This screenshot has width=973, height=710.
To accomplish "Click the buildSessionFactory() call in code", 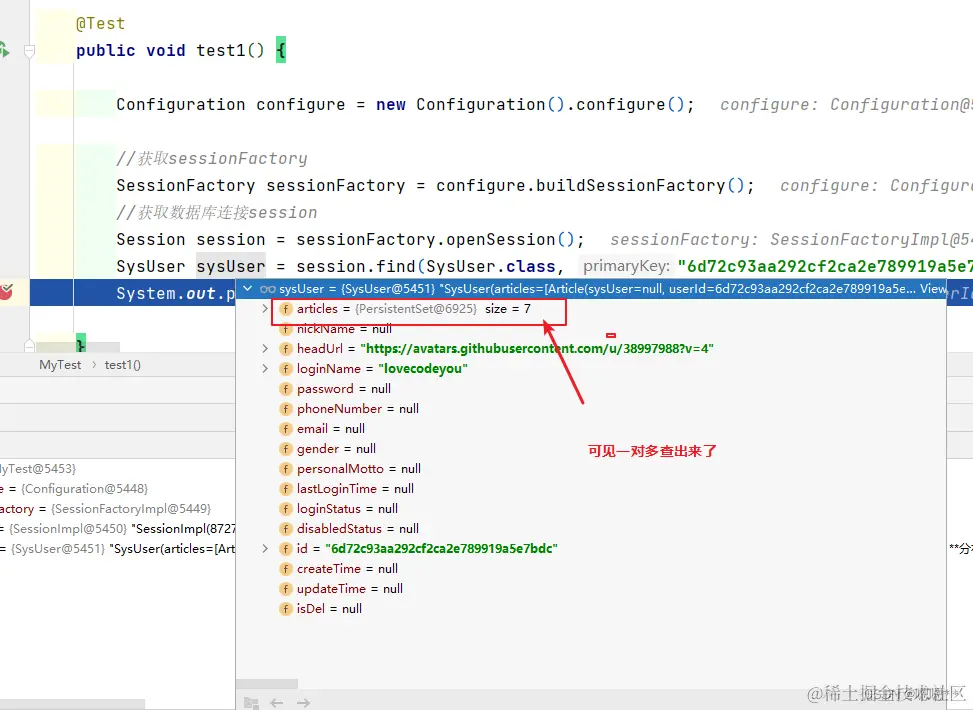I will click(640, 186).
